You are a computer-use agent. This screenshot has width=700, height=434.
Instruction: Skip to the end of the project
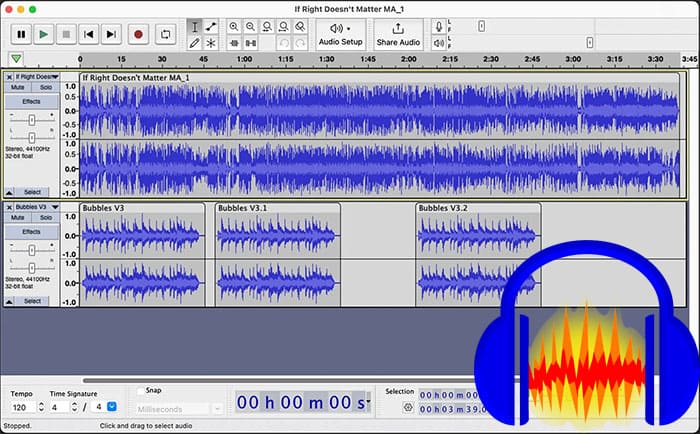(111, 34)
